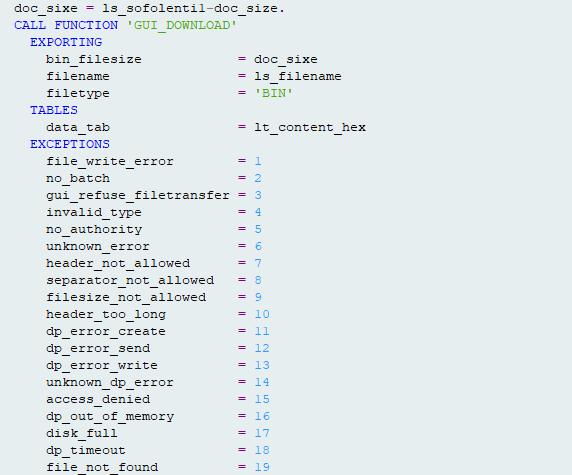Click the CALL FUNCTION keyword
Screen dimensions: 572x475
click(x=66, y=25)
